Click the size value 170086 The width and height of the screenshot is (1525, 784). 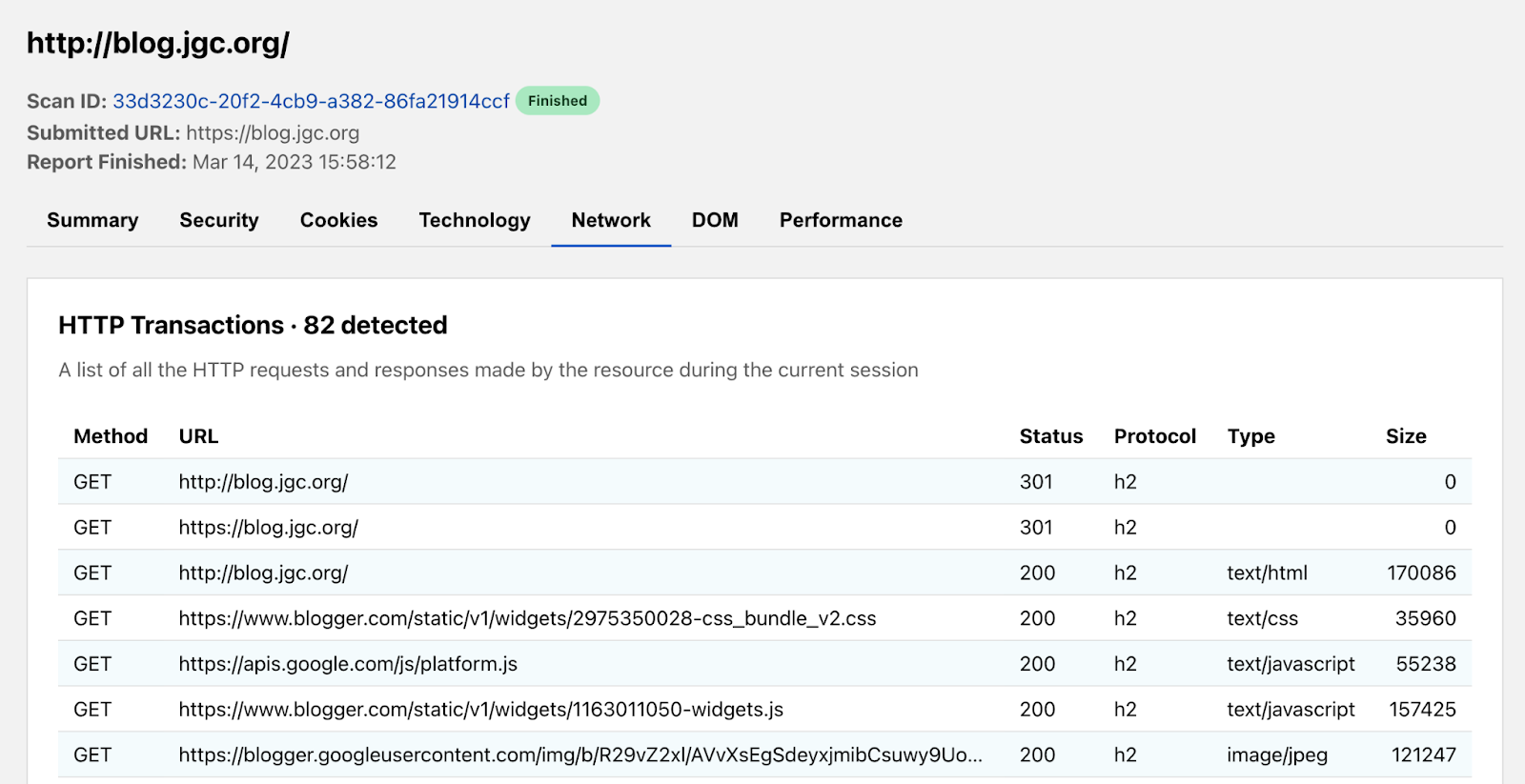[x=1421, y=573]
